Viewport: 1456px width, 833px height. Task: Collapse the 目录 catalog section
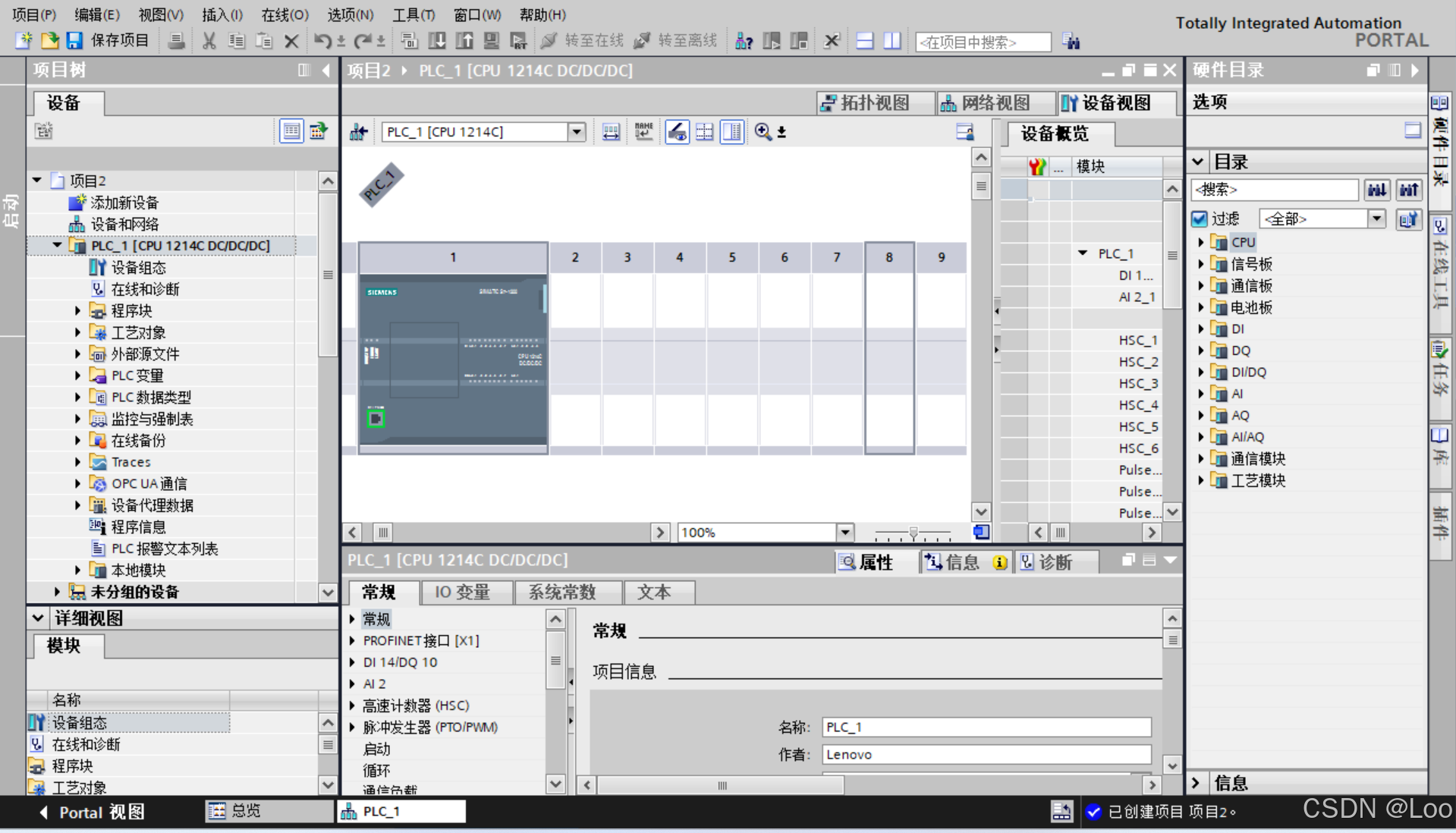point(1198,162)
